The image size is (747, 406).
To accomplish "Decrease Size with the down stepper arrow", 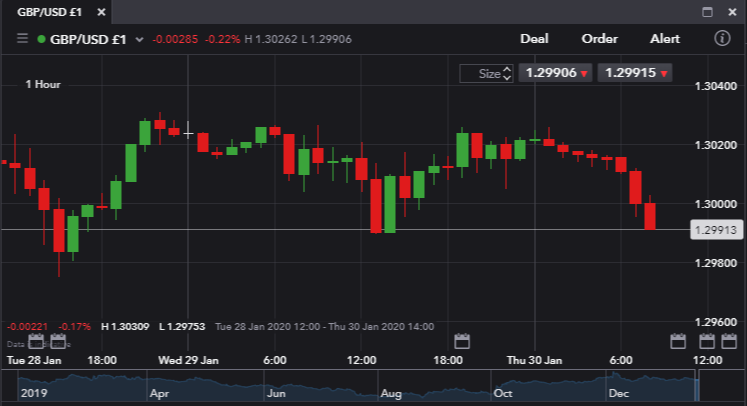I will 507,78.
